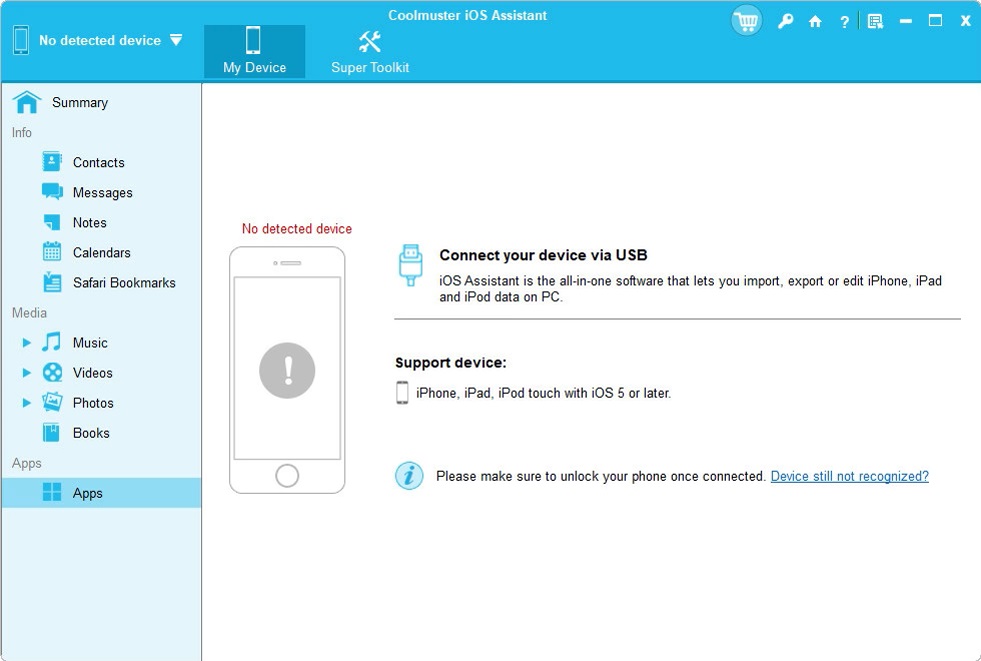Maximize the Coolmuster window
The height and width of the screenshot is (661, 981).
935,21
